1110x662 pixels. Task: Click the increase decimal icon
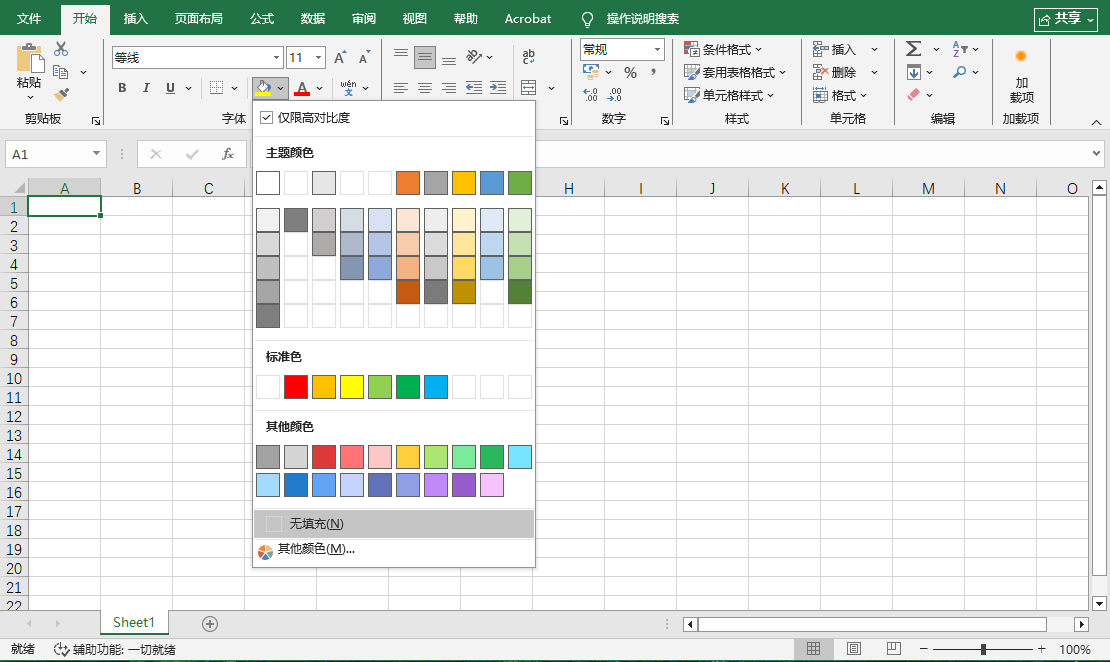coord(590,94)
